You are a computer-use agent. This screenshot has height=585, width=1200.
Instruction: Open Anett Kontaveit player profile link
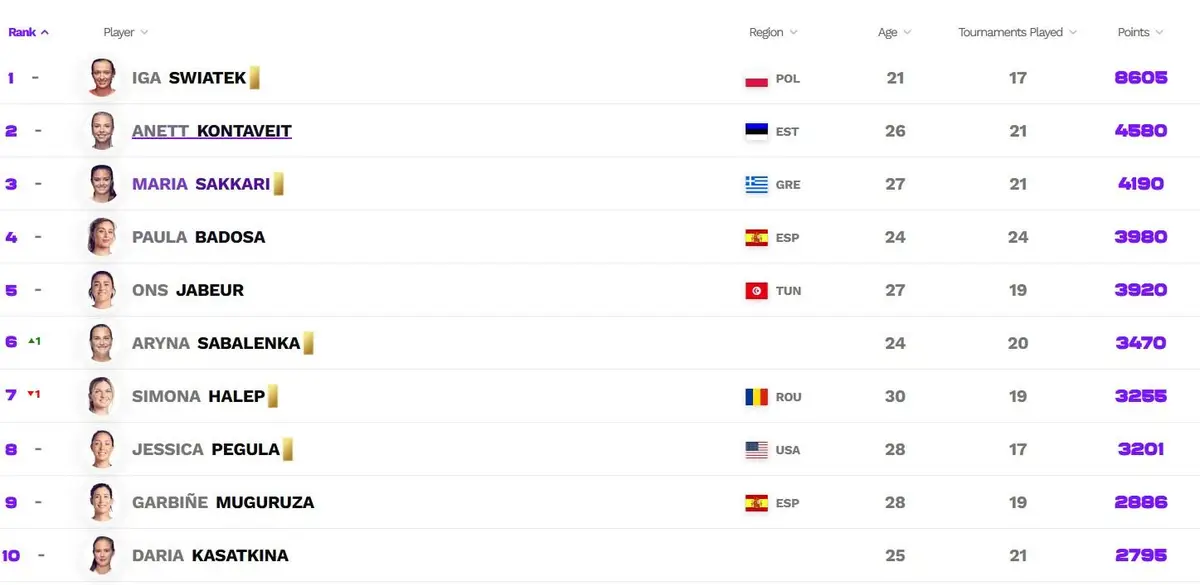[x=212, y=131]
